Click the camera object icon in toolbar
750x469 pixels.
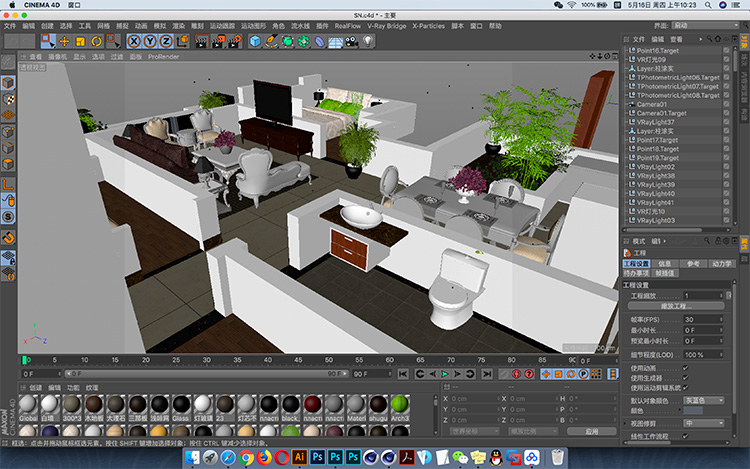pos(352,42)
